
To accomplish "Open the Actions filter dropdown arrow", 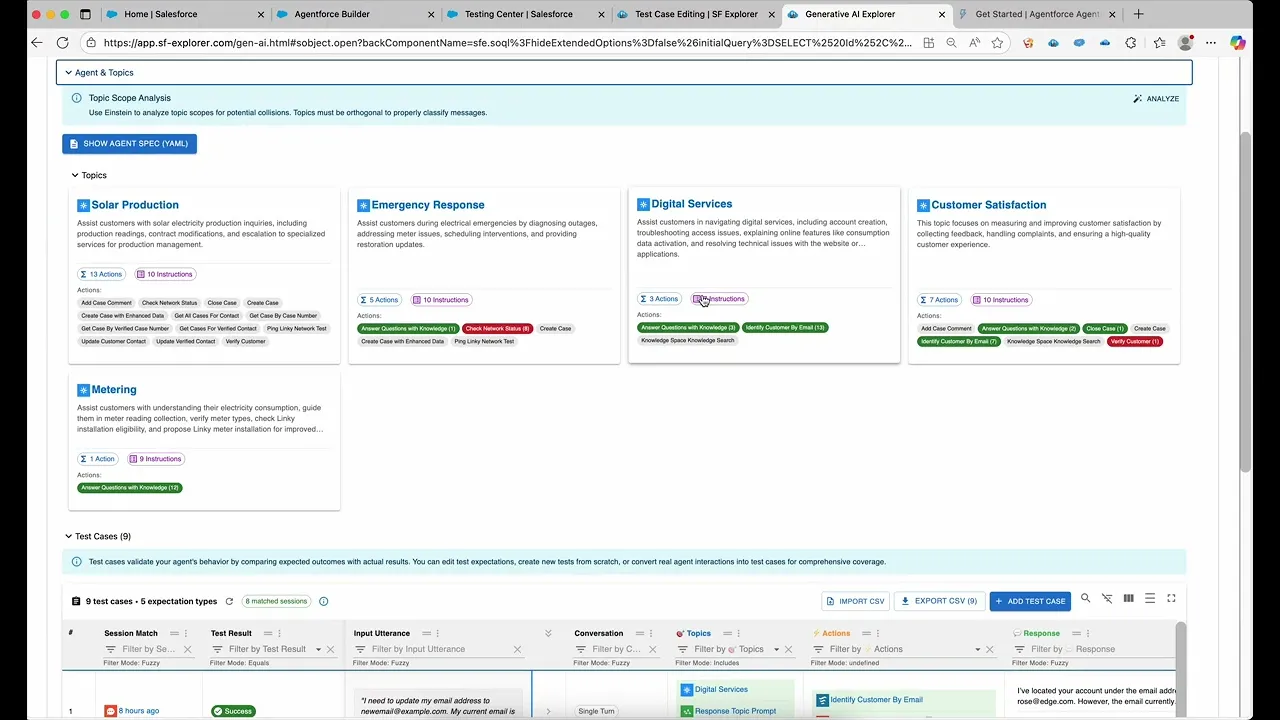I will (x=977, y=649).
